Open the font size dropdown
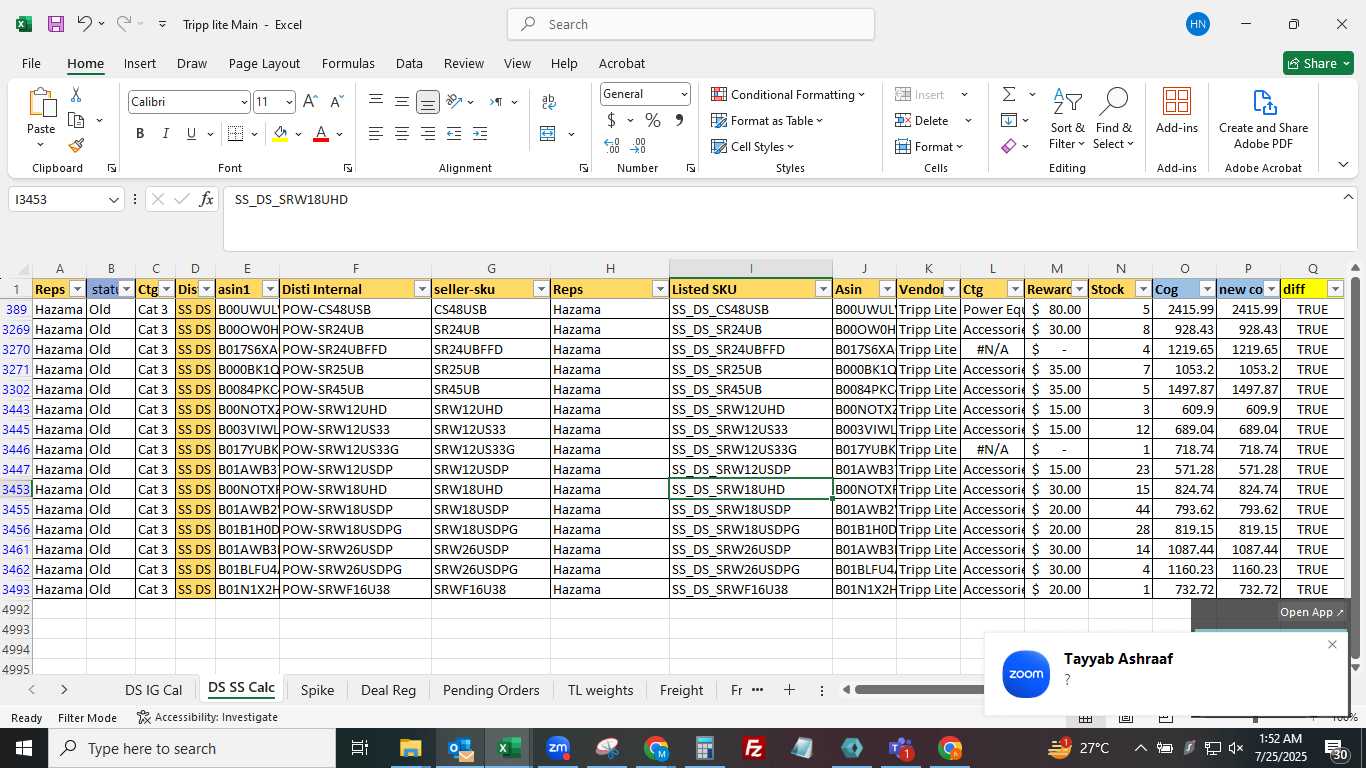Image resolution: width=1366 pixels, height=768 pixels. (289, 102)
